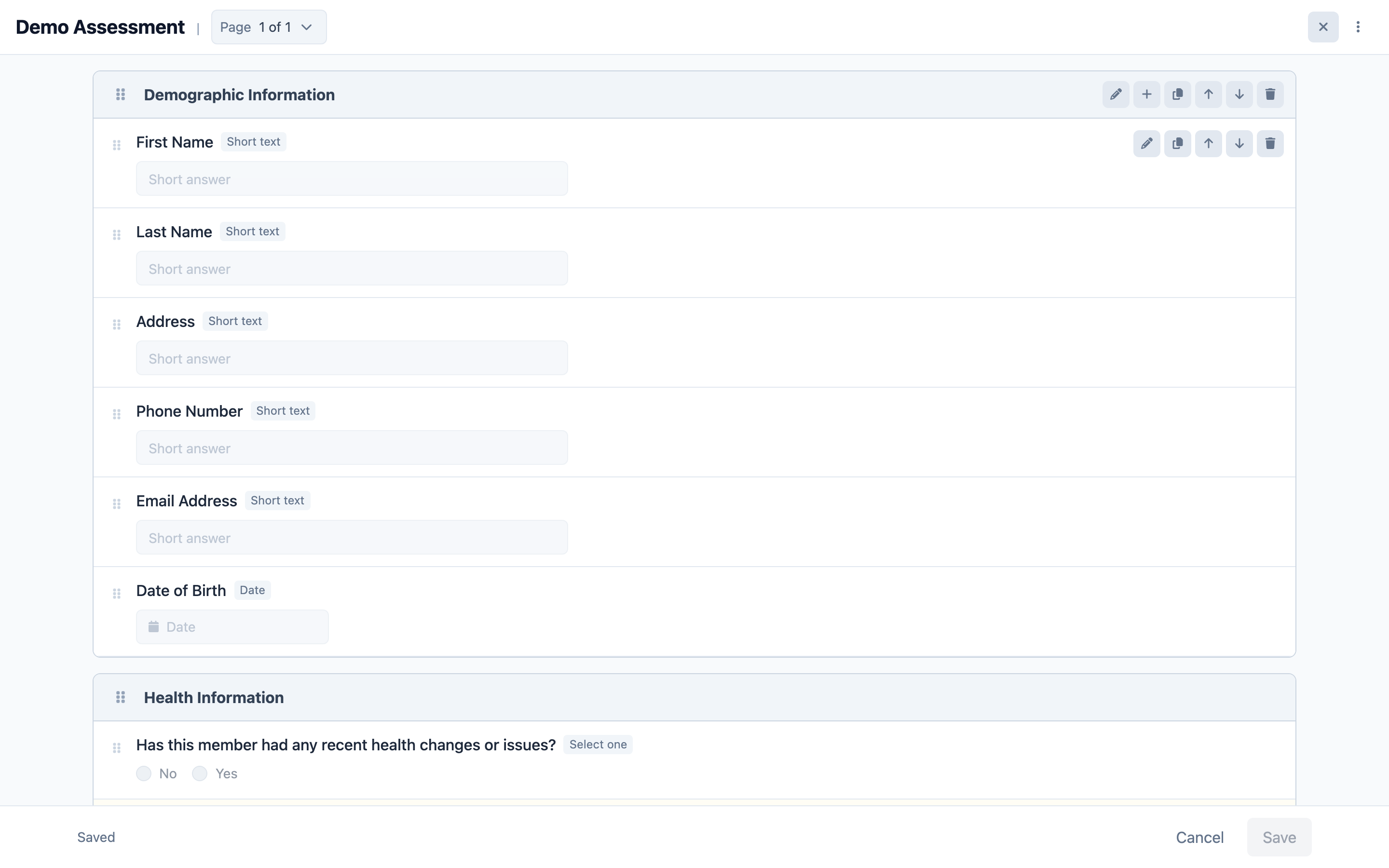Click the Select one type badge

pos(598,745)
